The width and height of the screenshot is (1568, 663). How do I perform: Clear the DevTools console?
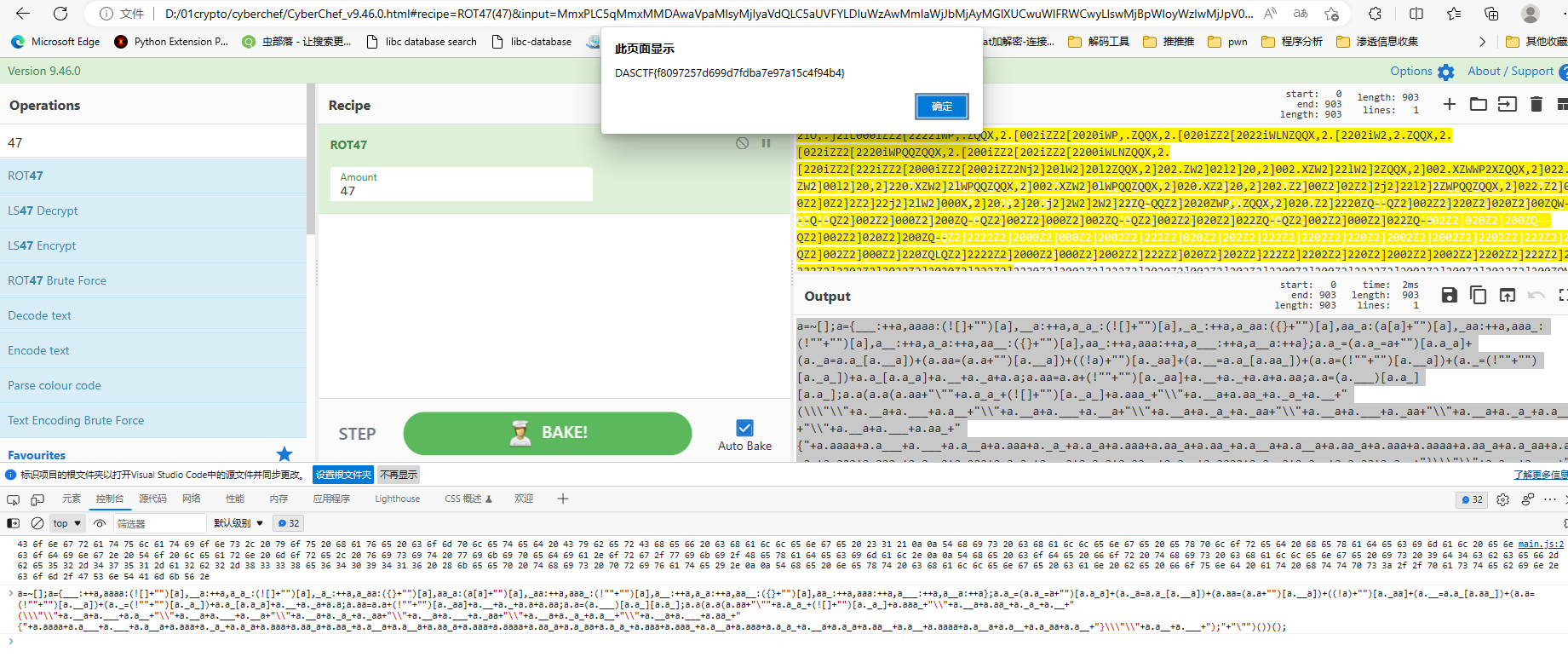coord(37,523)
